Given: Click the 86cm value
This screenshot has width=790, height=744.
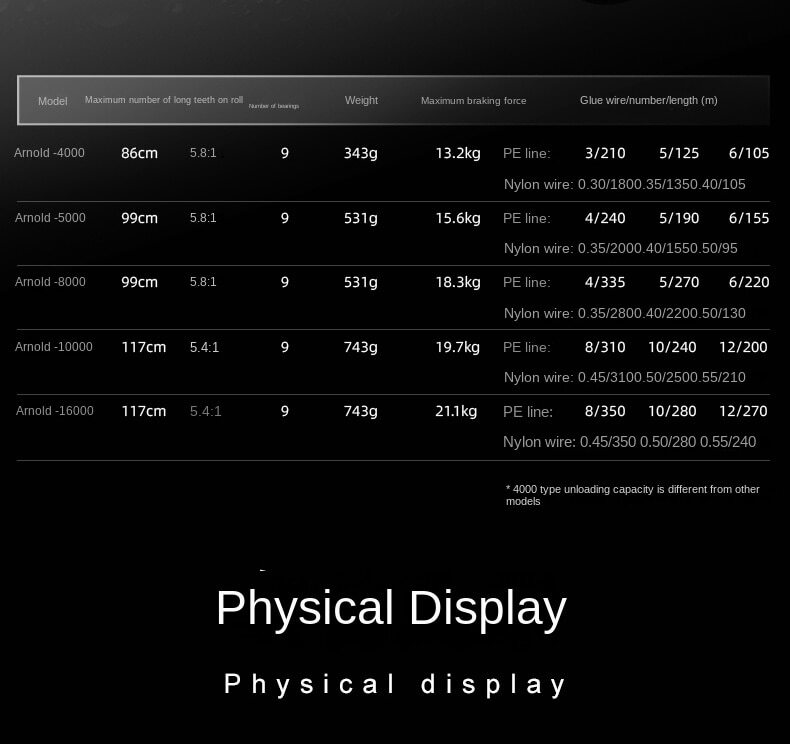Looking at the screenshot, I should point(140,153).
